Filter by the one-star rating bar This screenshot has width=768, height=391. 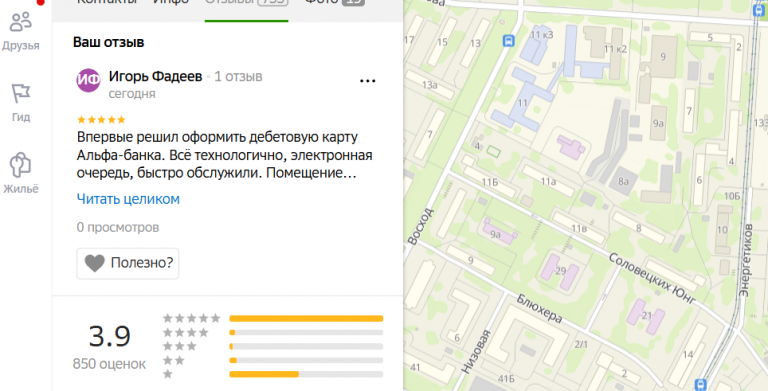[x=306, y=374]
